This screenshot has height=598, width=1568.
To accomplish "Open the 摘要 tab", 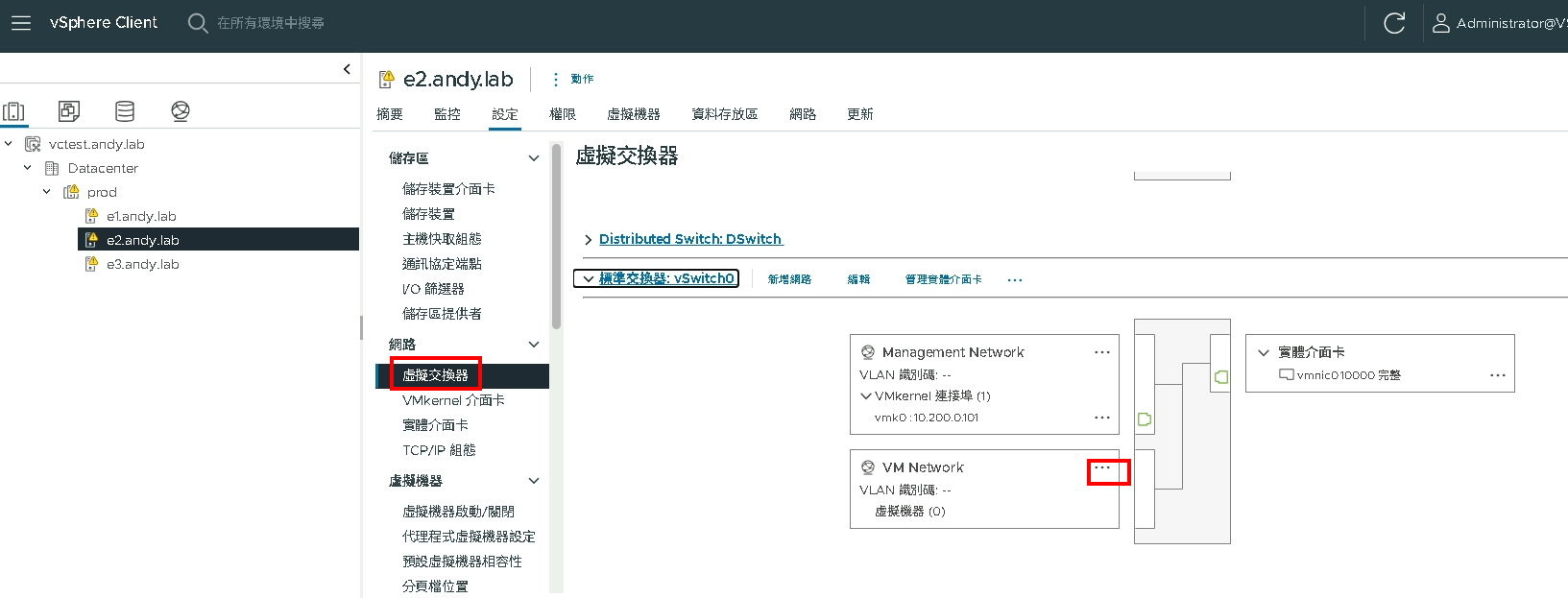I will pos(390,114).
